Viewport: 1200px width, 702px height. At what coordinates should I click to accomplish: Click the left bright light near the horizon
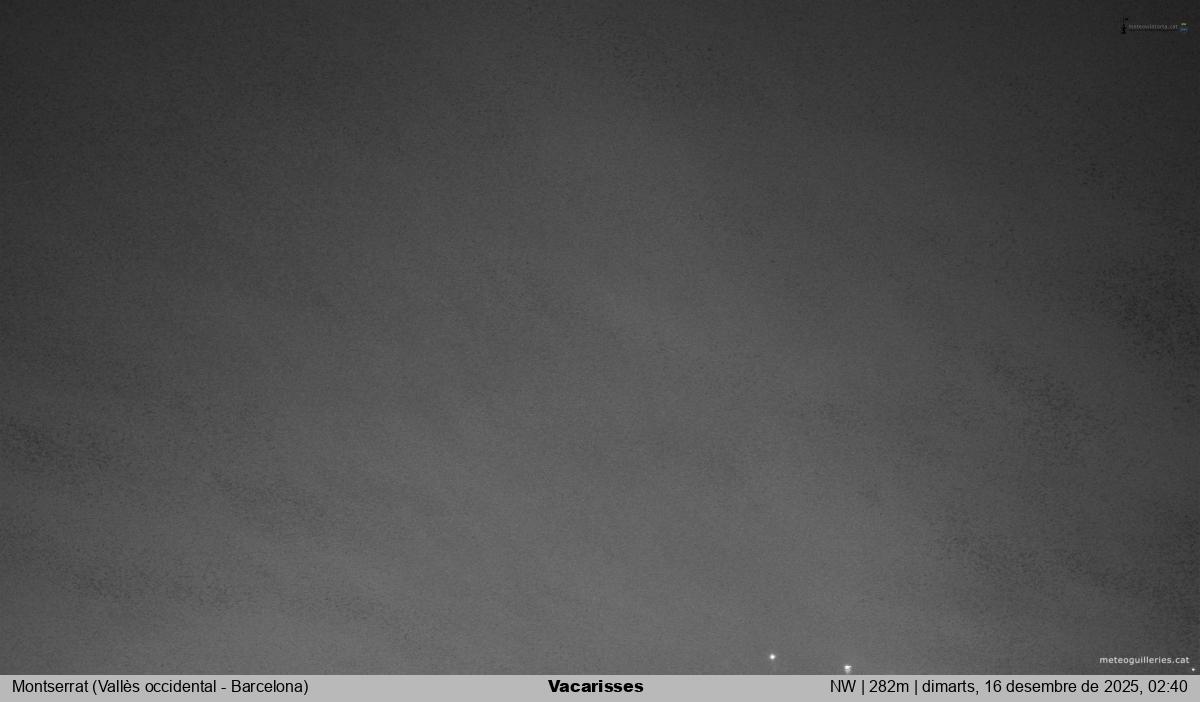[772, 657]
